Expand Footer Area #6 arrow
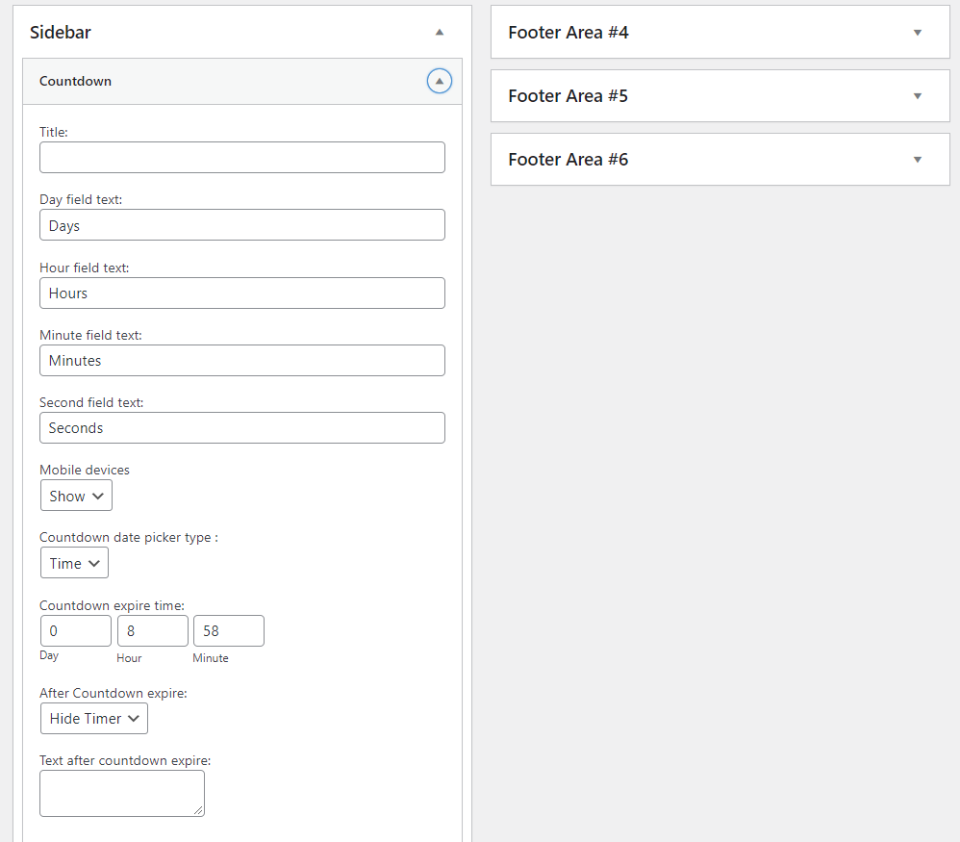960x842 pixels. (x=917, y=159)
